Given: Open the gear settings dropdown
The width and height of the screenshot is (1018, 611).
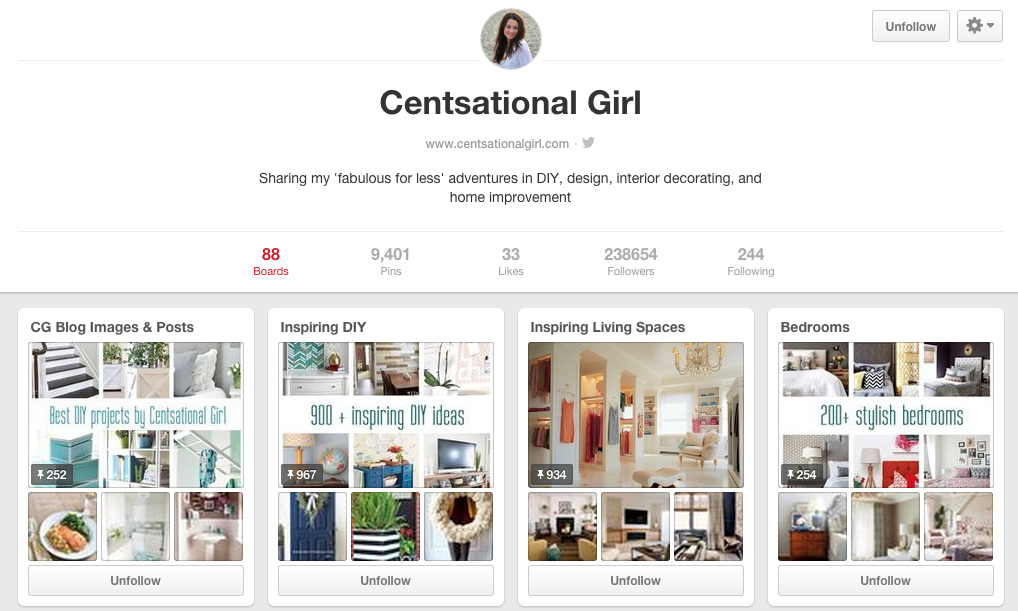Looking at the screenshot, I should (980, 26).
